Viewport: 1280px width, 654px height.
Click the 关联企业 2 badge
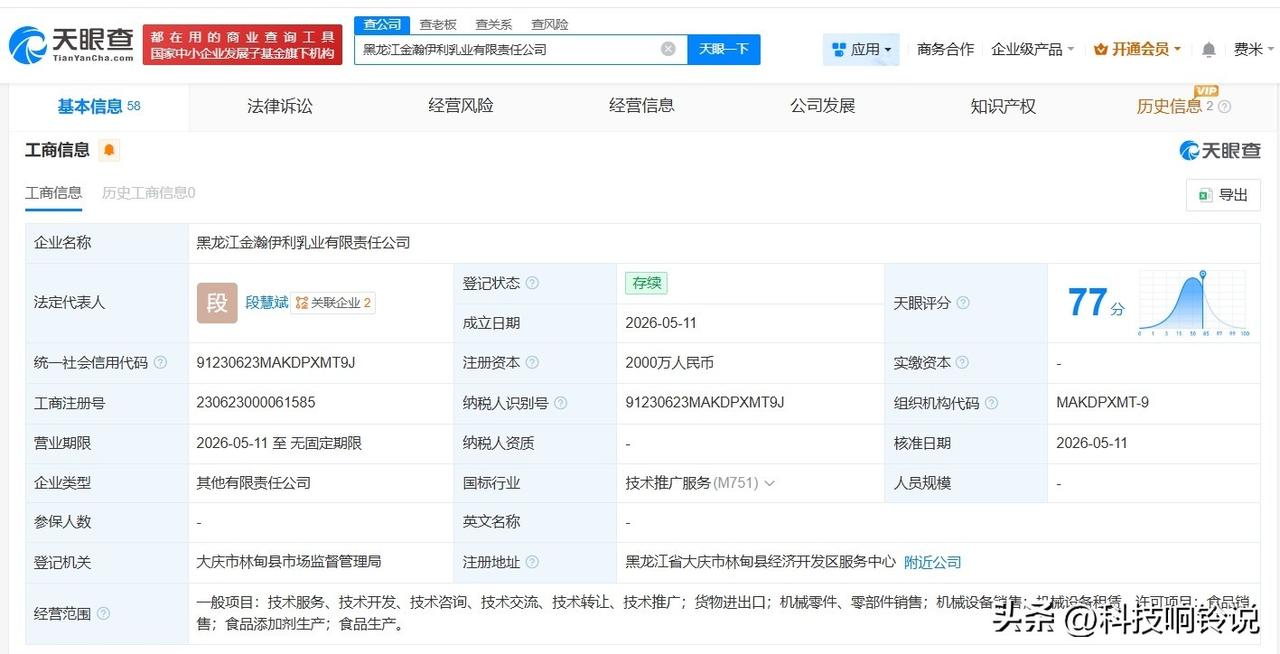pyautogui.click(x=333, y=303)
